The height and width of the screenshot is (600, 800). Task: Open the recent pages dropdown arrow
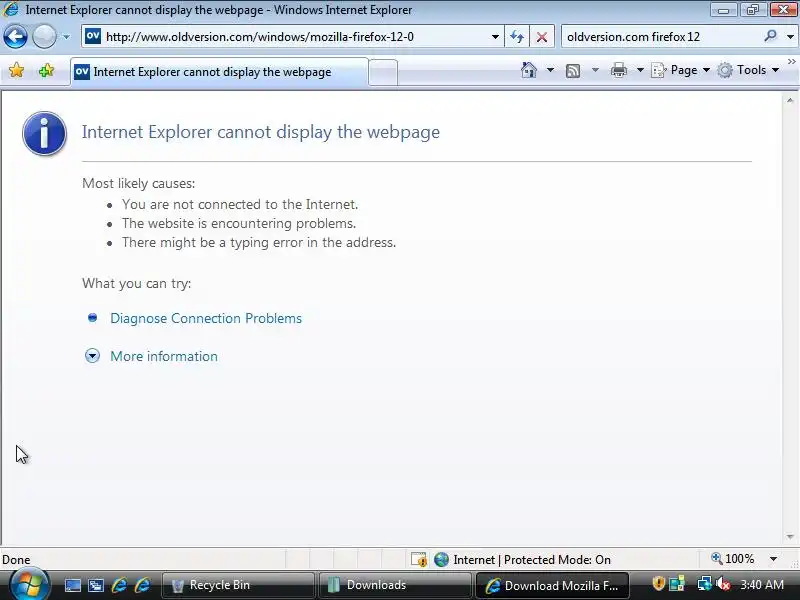tap(66, 37)
